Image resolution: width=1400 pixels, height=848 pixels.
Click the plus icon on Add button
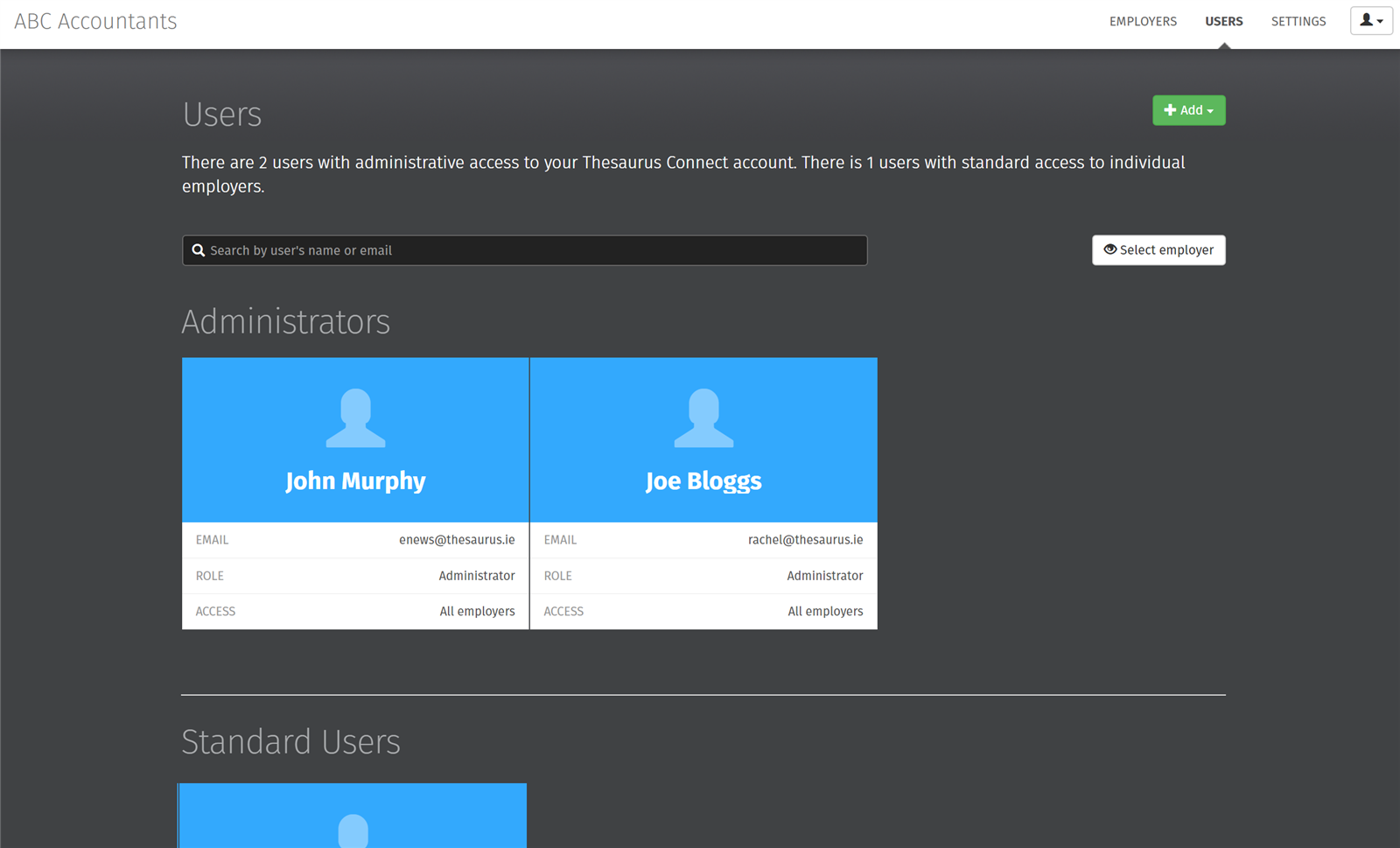[1170, 110]
